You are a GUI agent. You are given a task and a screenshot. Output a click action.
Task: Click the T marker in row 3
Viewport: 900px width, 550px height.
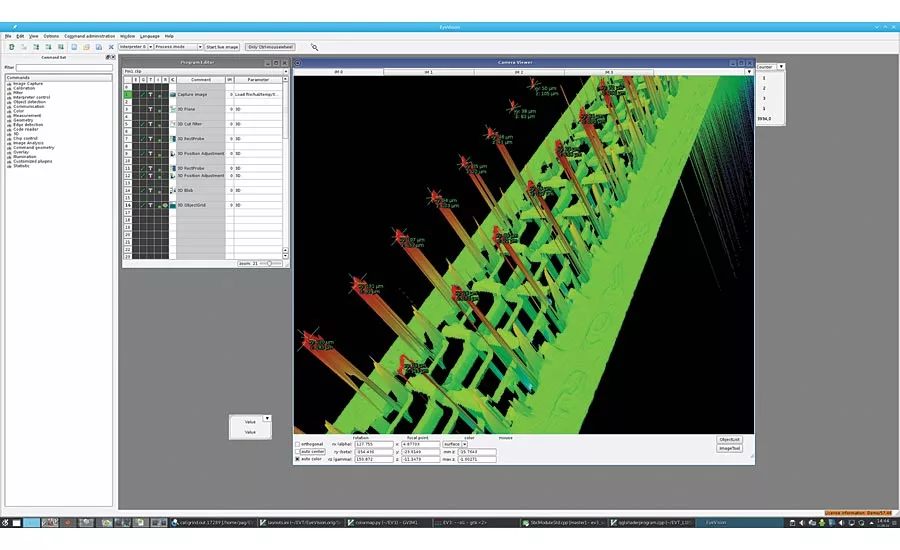click(x=150, y=109)
